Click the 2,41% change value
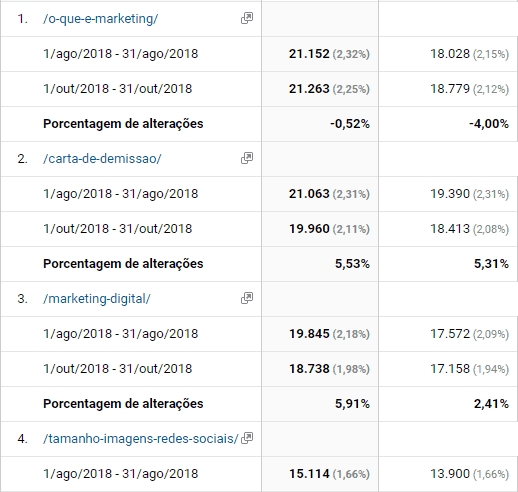 tap(491, 404)
